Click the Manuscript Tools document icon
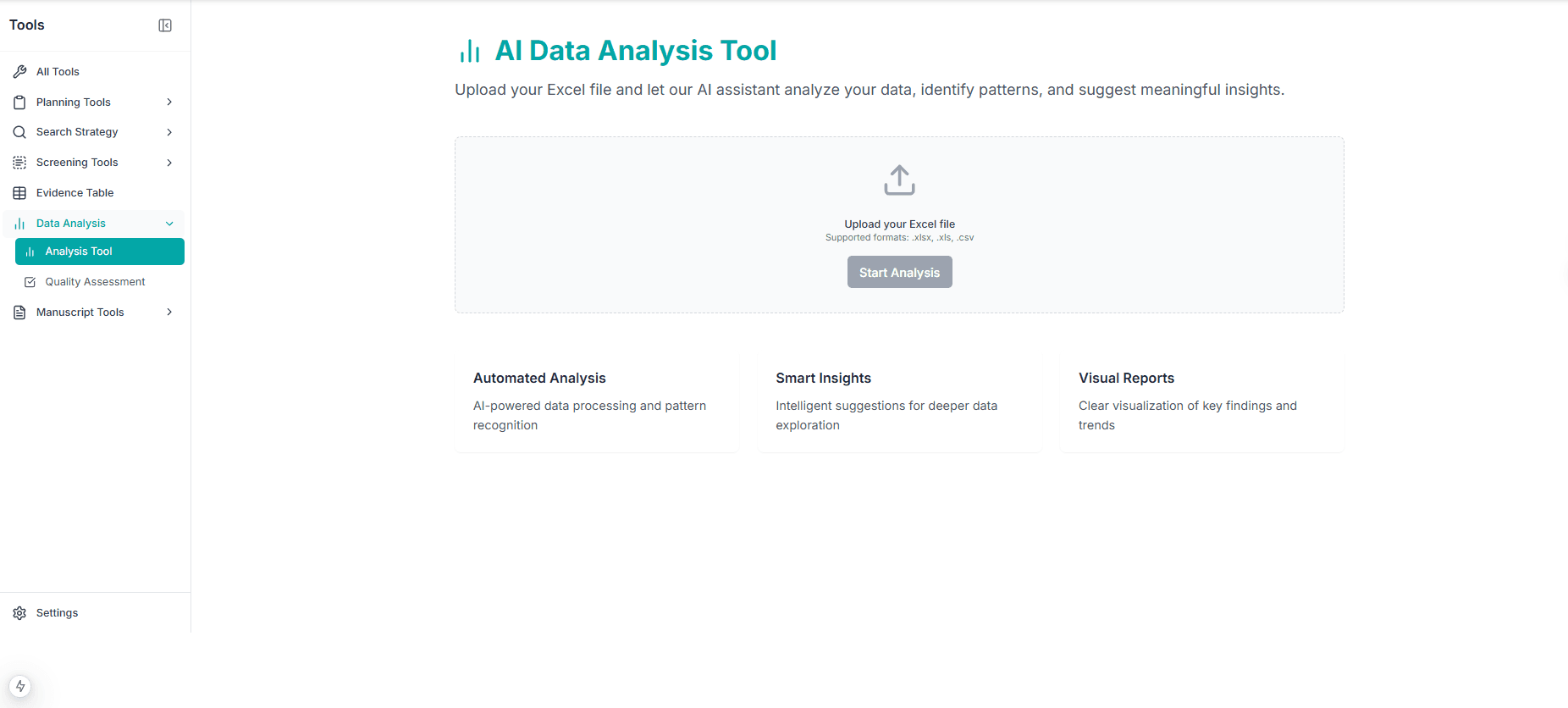1568x708 pixels. [x=19, y=313]
